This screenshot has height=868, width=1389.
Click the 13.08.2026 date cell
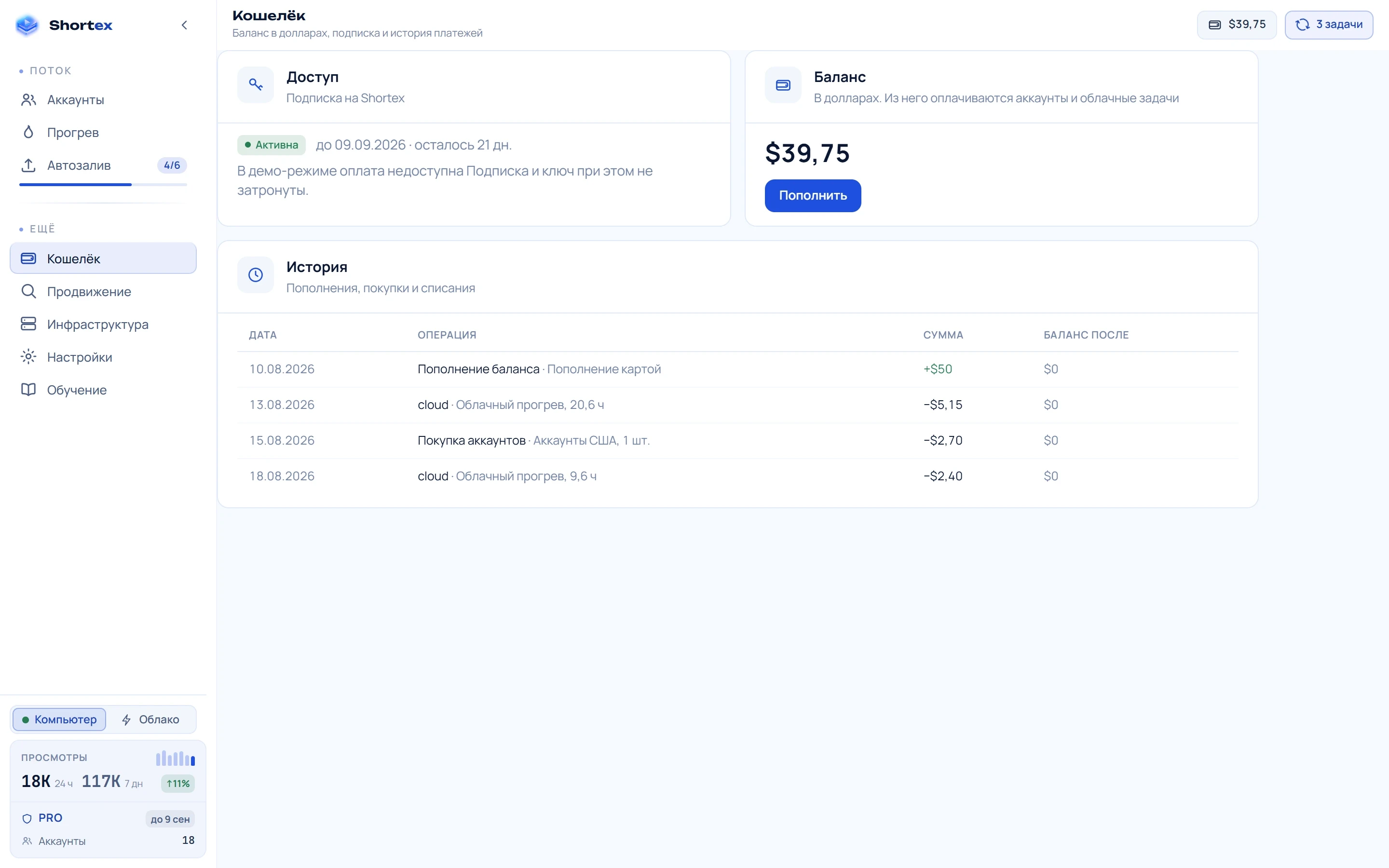click(x=282, y=405)
